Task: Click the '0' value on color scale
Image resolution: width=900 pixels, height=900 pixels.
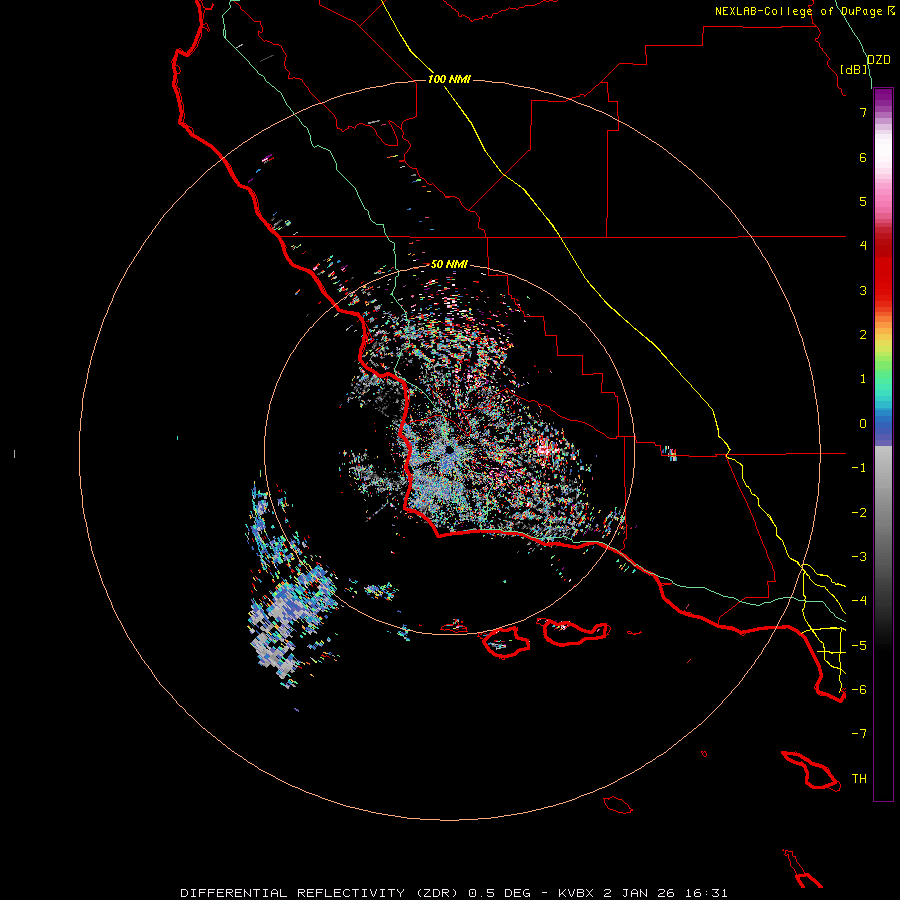Action: (x=863, y=424)
